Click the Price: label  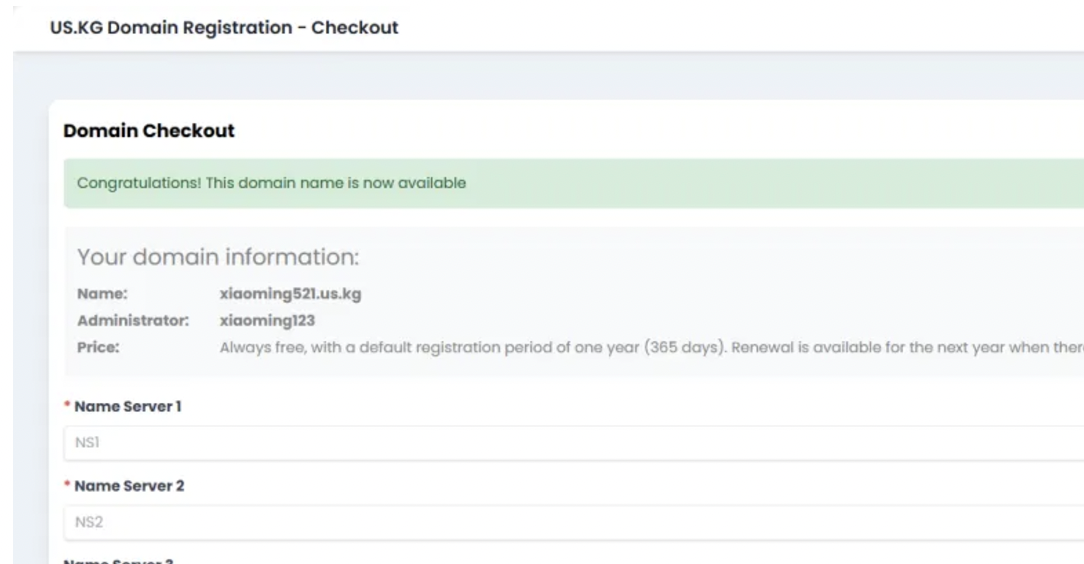[x=98, y=348]
